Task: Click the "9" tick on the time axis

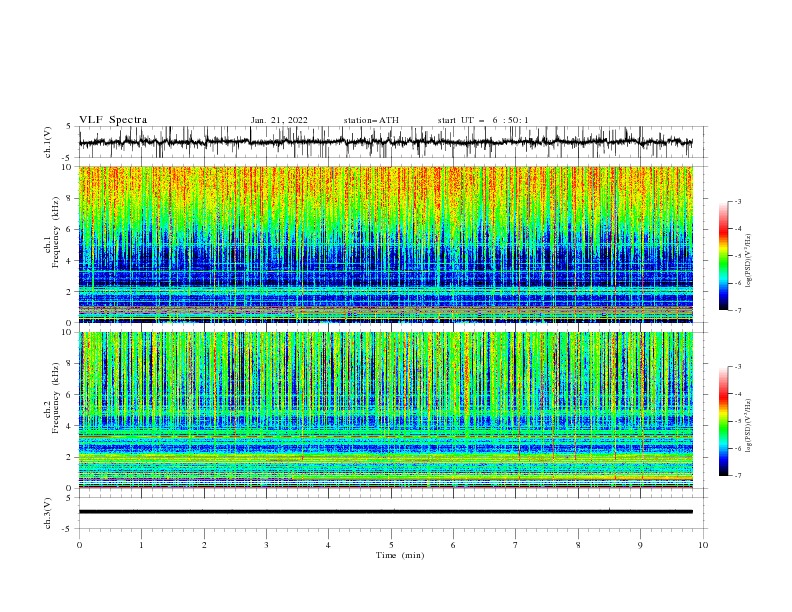Action: (x=640, y=545)
